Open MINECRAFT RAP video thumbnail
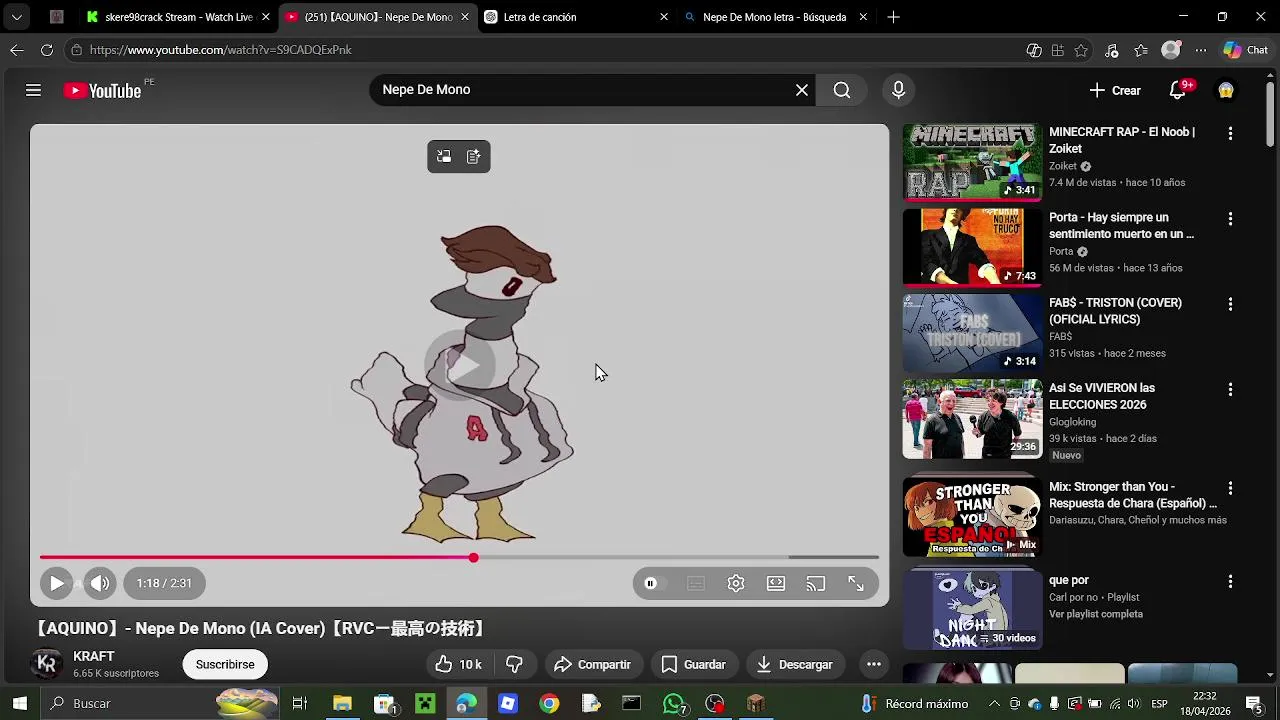Screen dimensions: 1280x720 972,162
